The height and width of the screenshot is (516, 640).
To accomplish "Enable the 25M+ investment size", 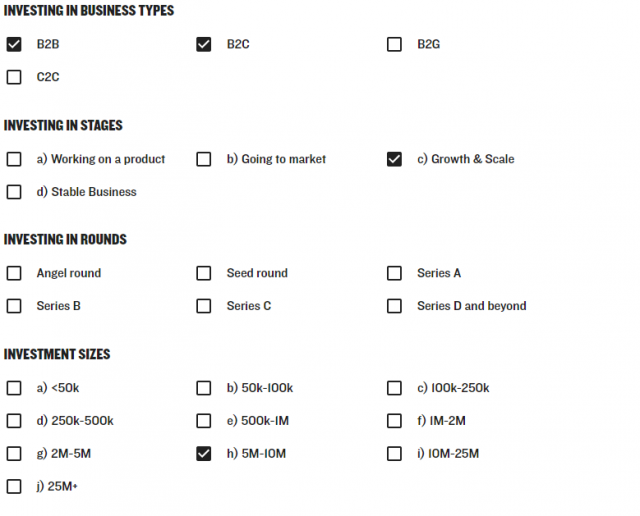I will pyautogui.click(x=14, y=487).
